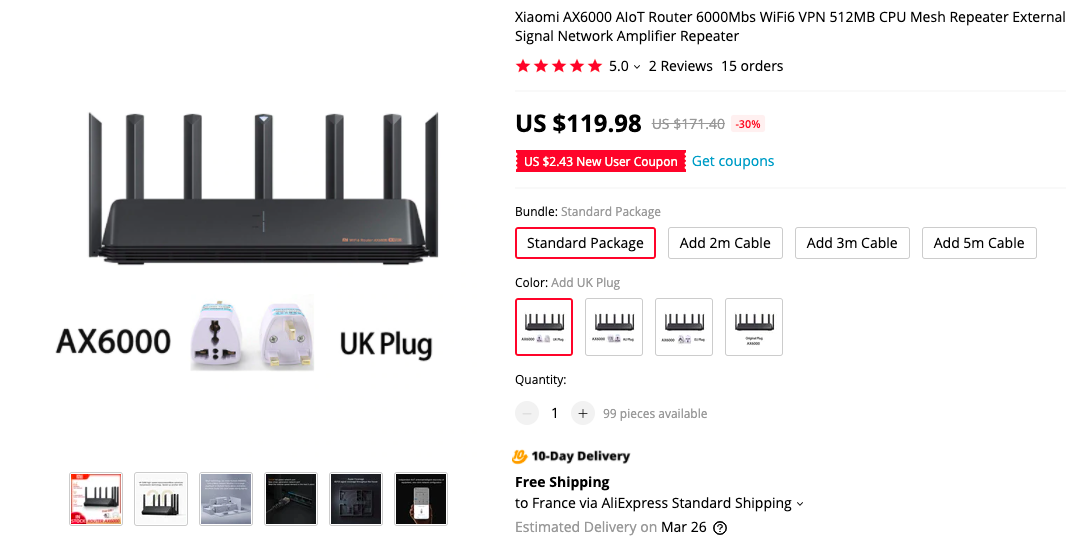Click the minus icon to decrease quantity
This screenshot has height=540, width=1075.
pos(527,413)
